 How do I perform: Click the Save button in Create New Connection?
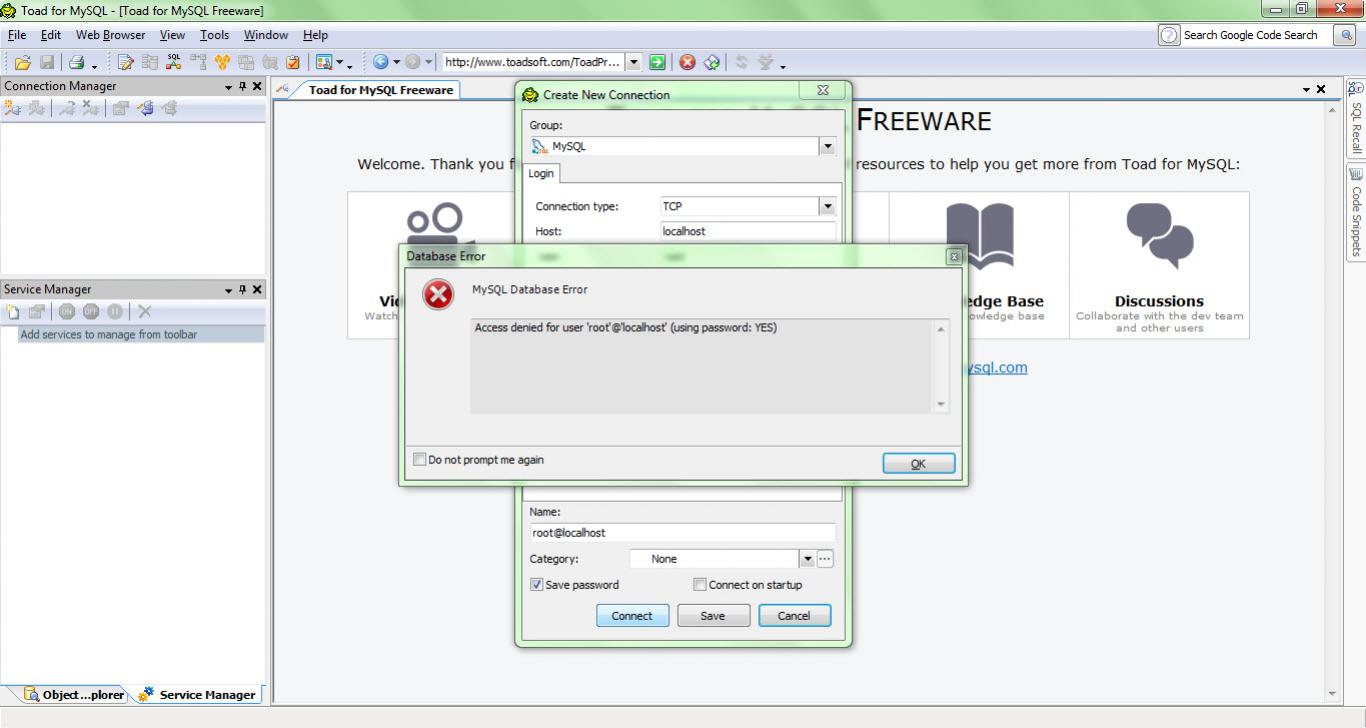(713, 616)
